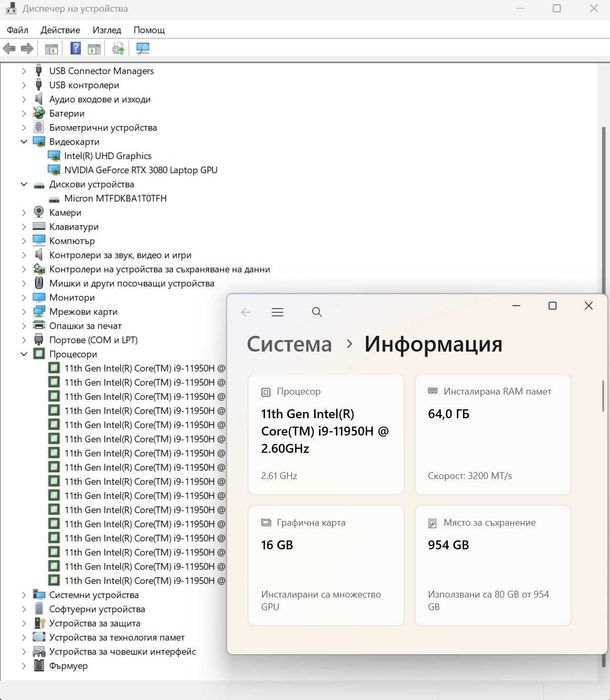Expand Аудио входове и изходи node
Screen dimensions: 610x700
[x=24, y=99]
